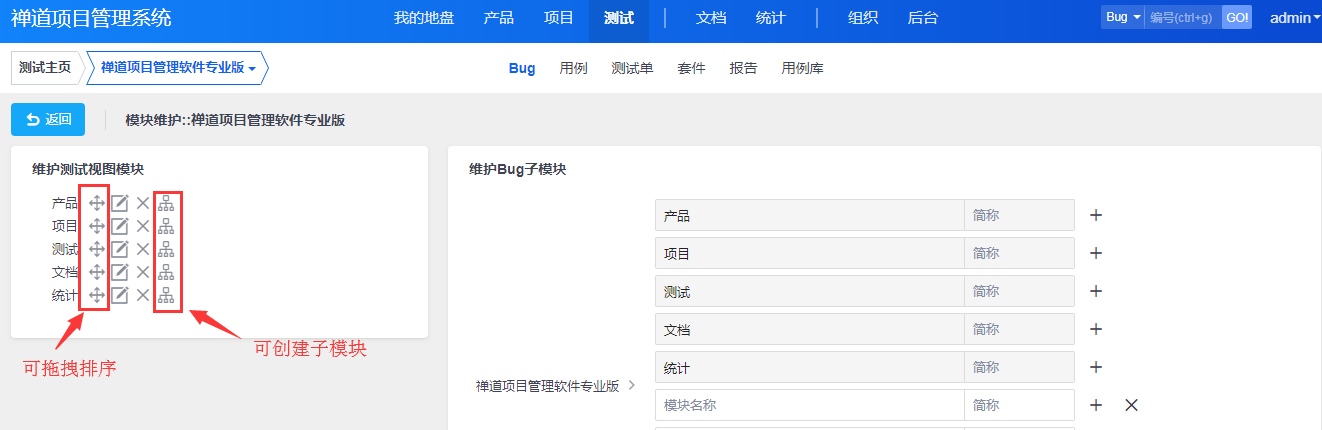Click plus icon beside empty 模块名称 row
This screenshot has height=430, width=1322.
[x=1096, y=405]
